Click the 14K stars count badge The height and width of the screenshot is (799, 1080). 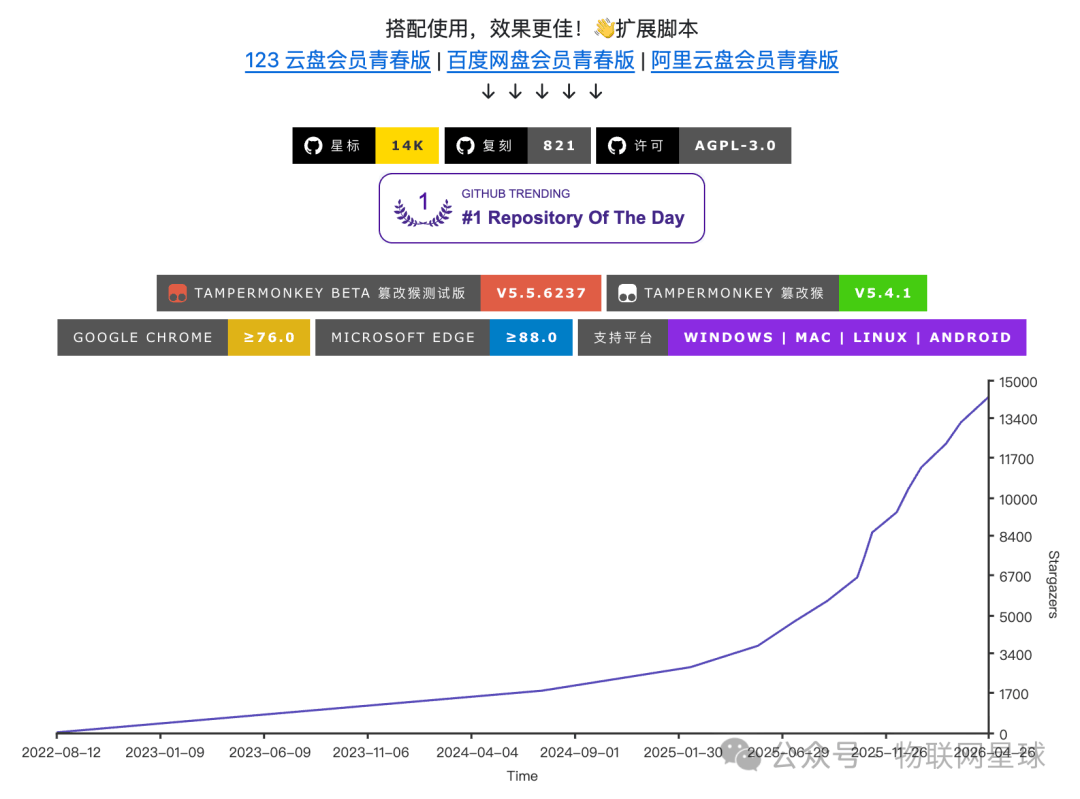407,145
